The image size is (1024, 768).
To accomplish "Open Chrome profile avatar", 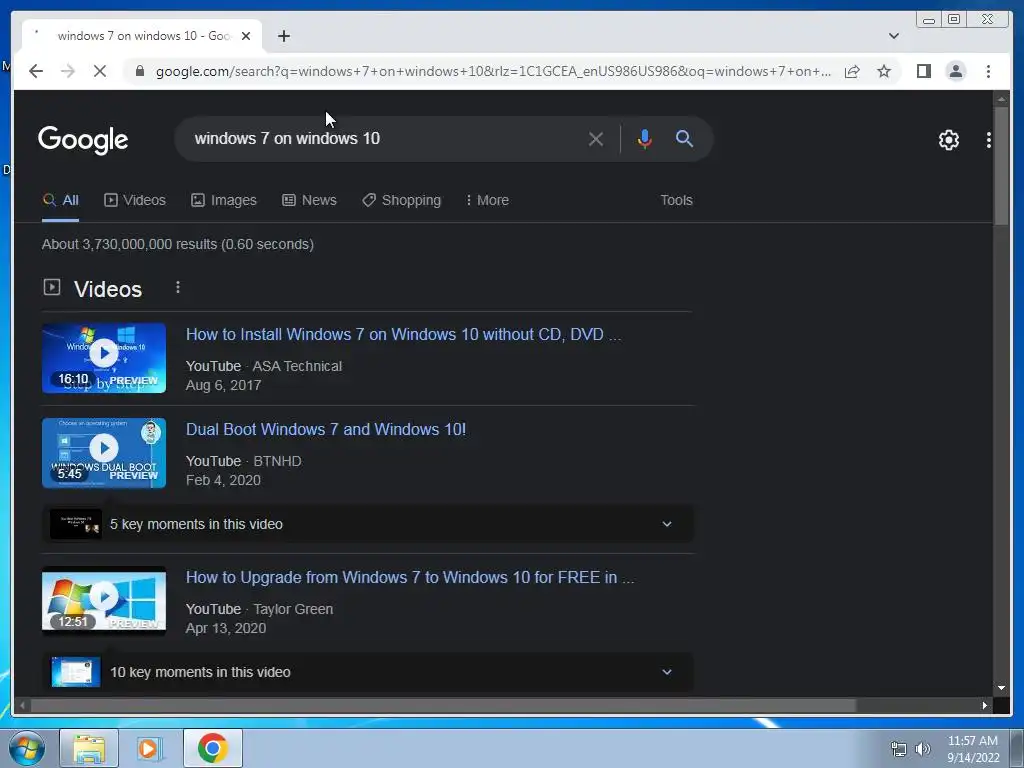I will [x=955, y=71].
